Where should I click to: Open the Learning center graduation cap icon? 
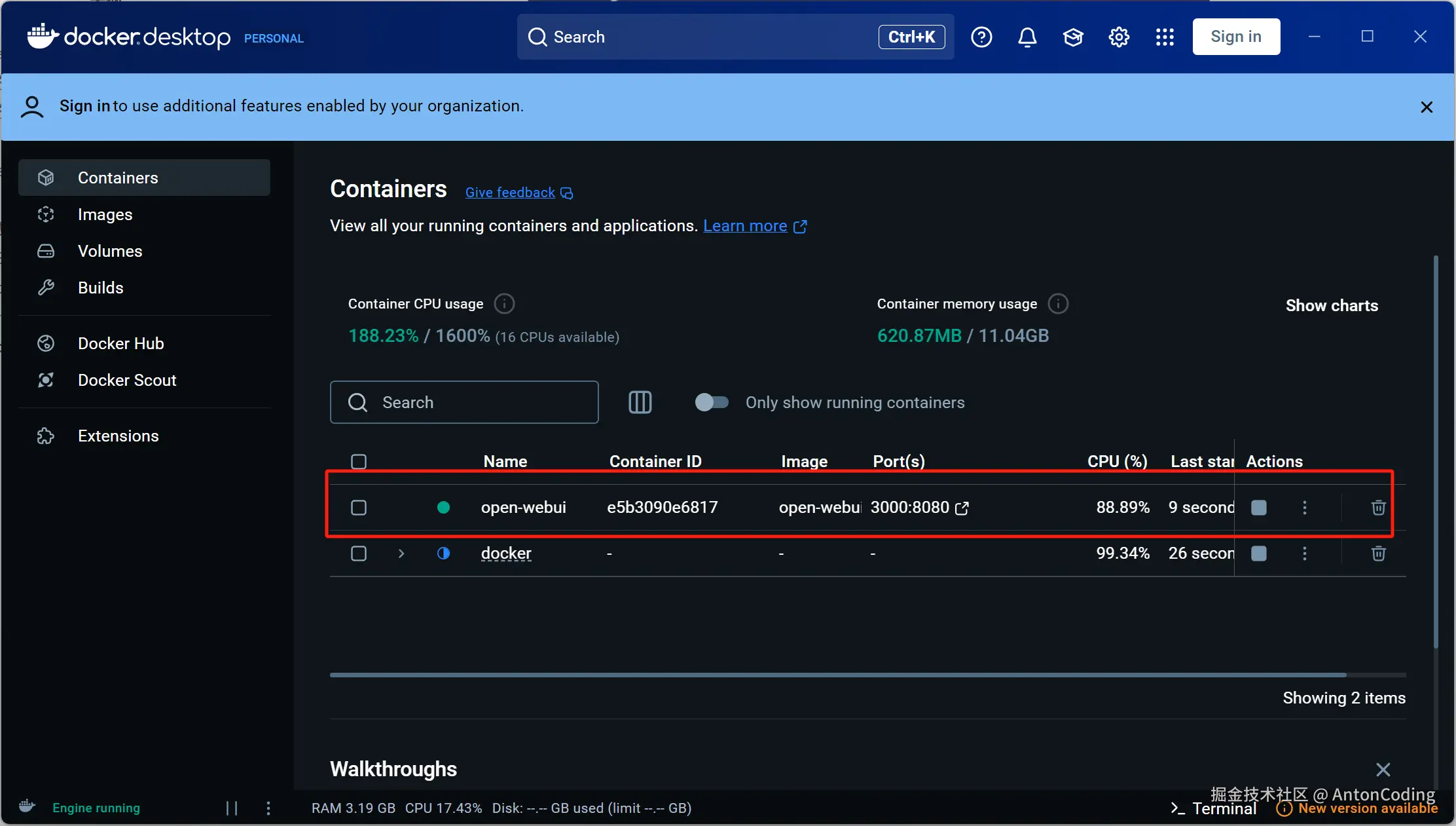(x=1073, y=37)
